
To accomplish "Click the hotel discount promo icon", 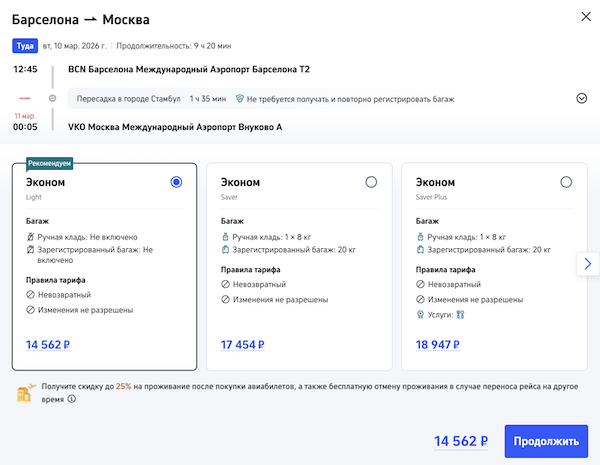I will click(26, 391).
